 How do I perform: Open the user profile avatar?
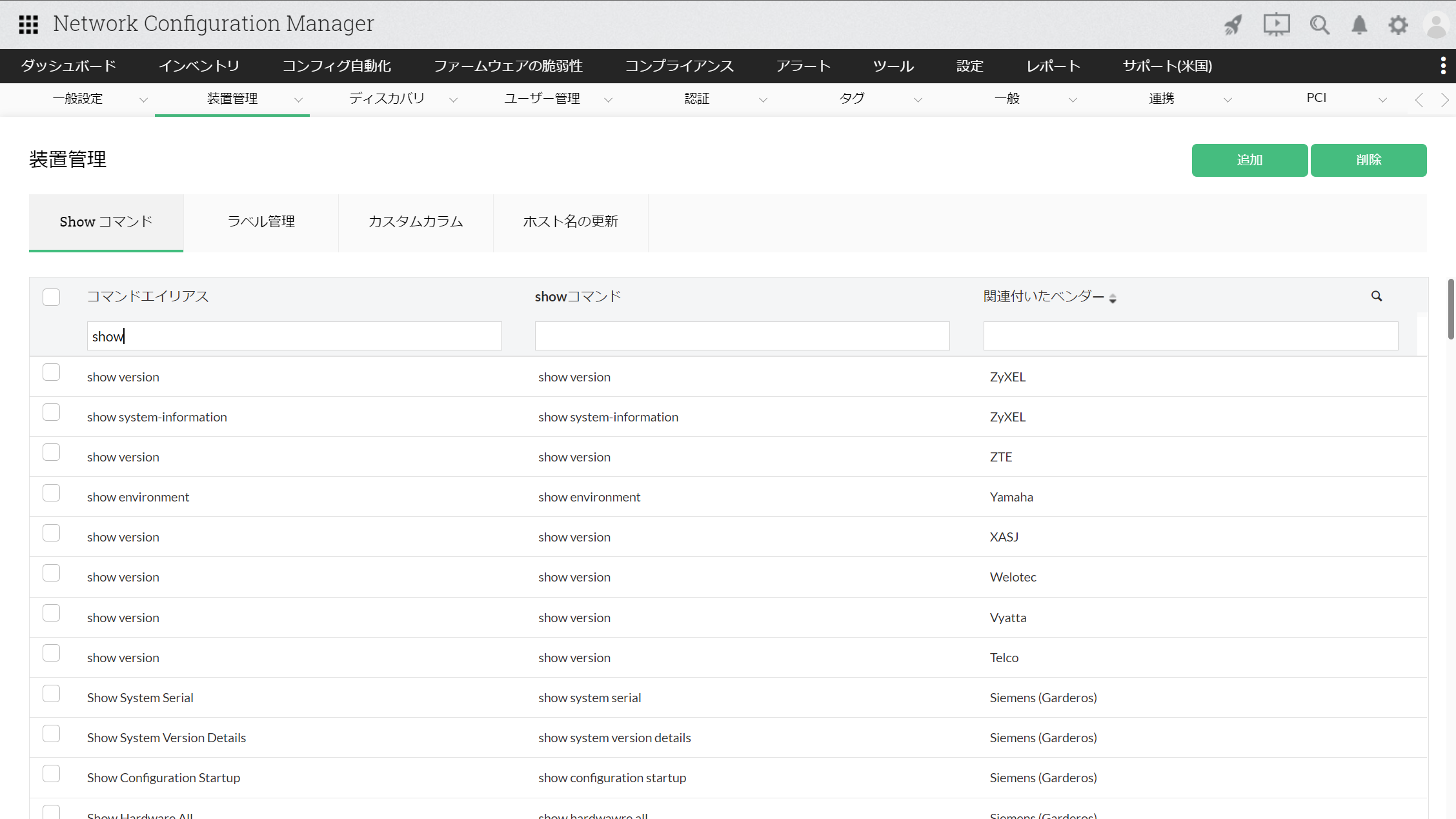tap(1437, 25)
